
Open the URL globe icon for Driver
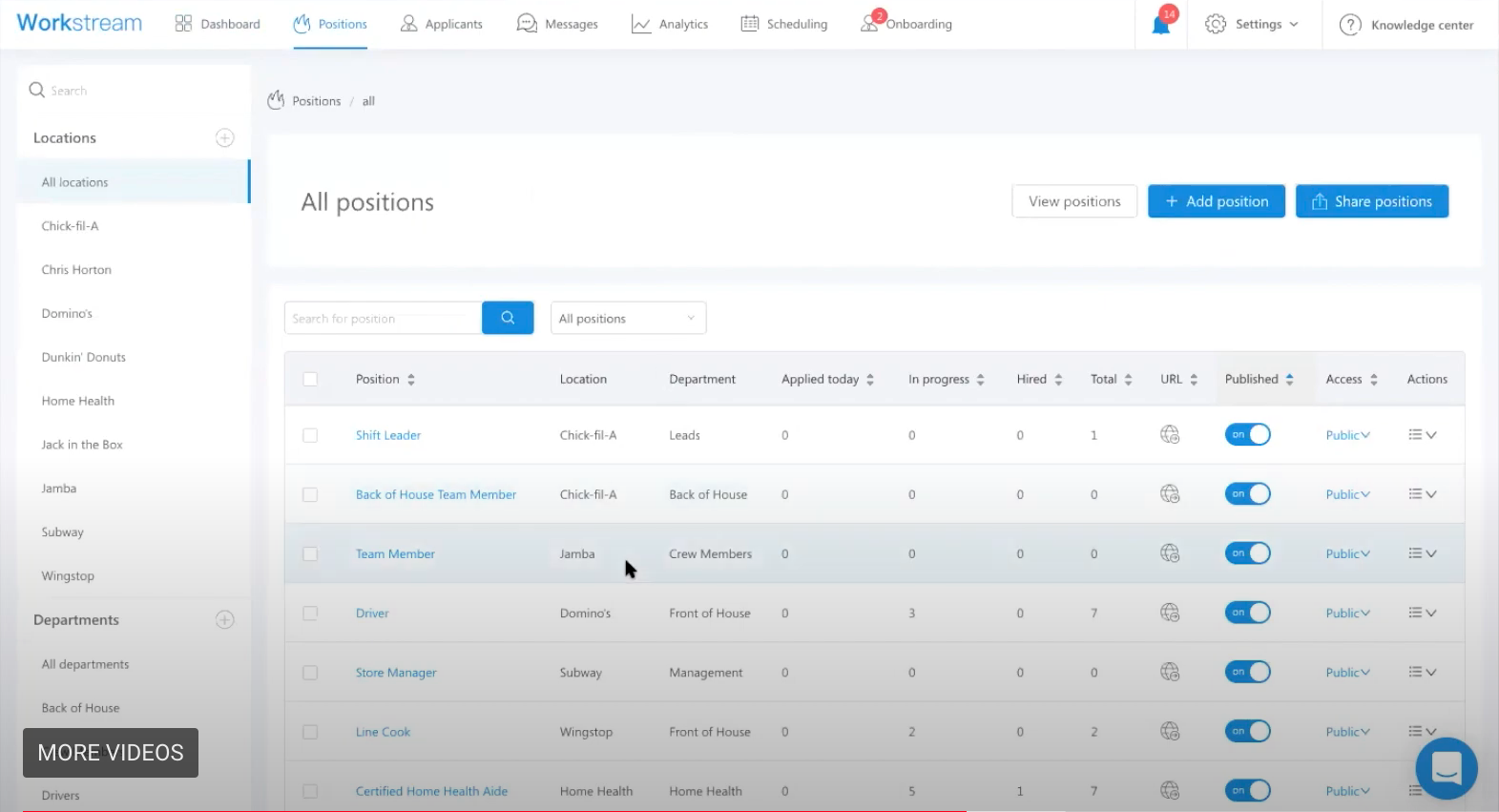point(1170,614)
